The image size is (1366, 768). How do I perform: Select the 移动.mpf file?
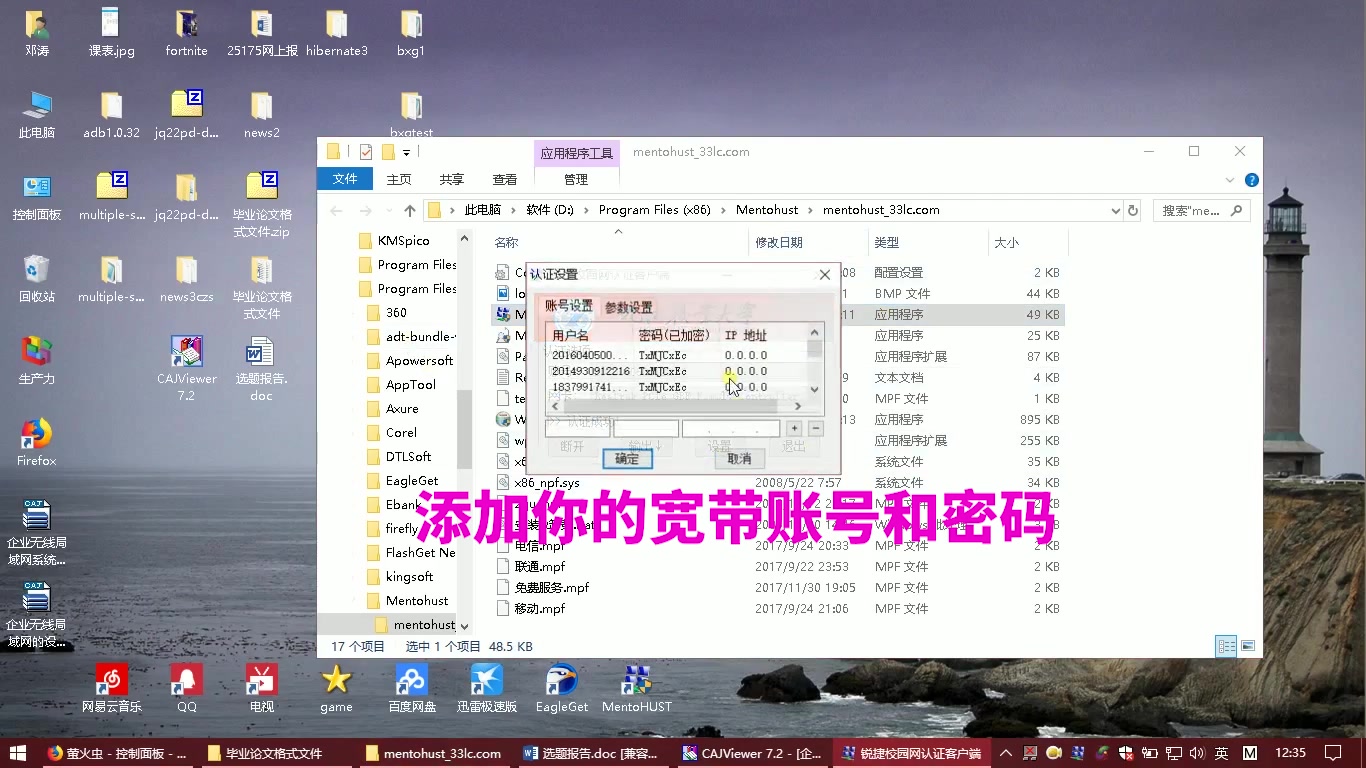(x=540, y=608)
